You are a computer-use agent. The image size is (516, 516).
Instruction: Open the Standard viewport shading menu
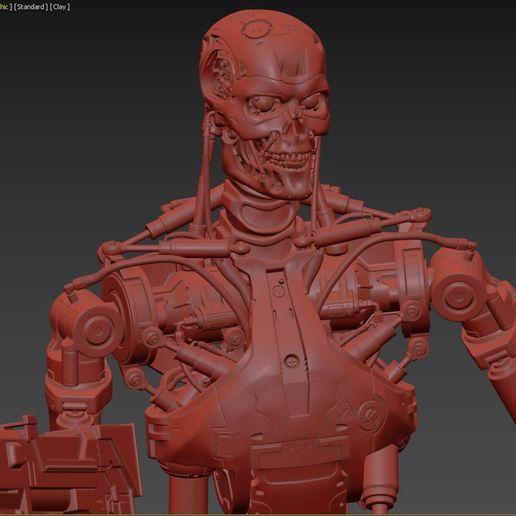coord(30,7)
